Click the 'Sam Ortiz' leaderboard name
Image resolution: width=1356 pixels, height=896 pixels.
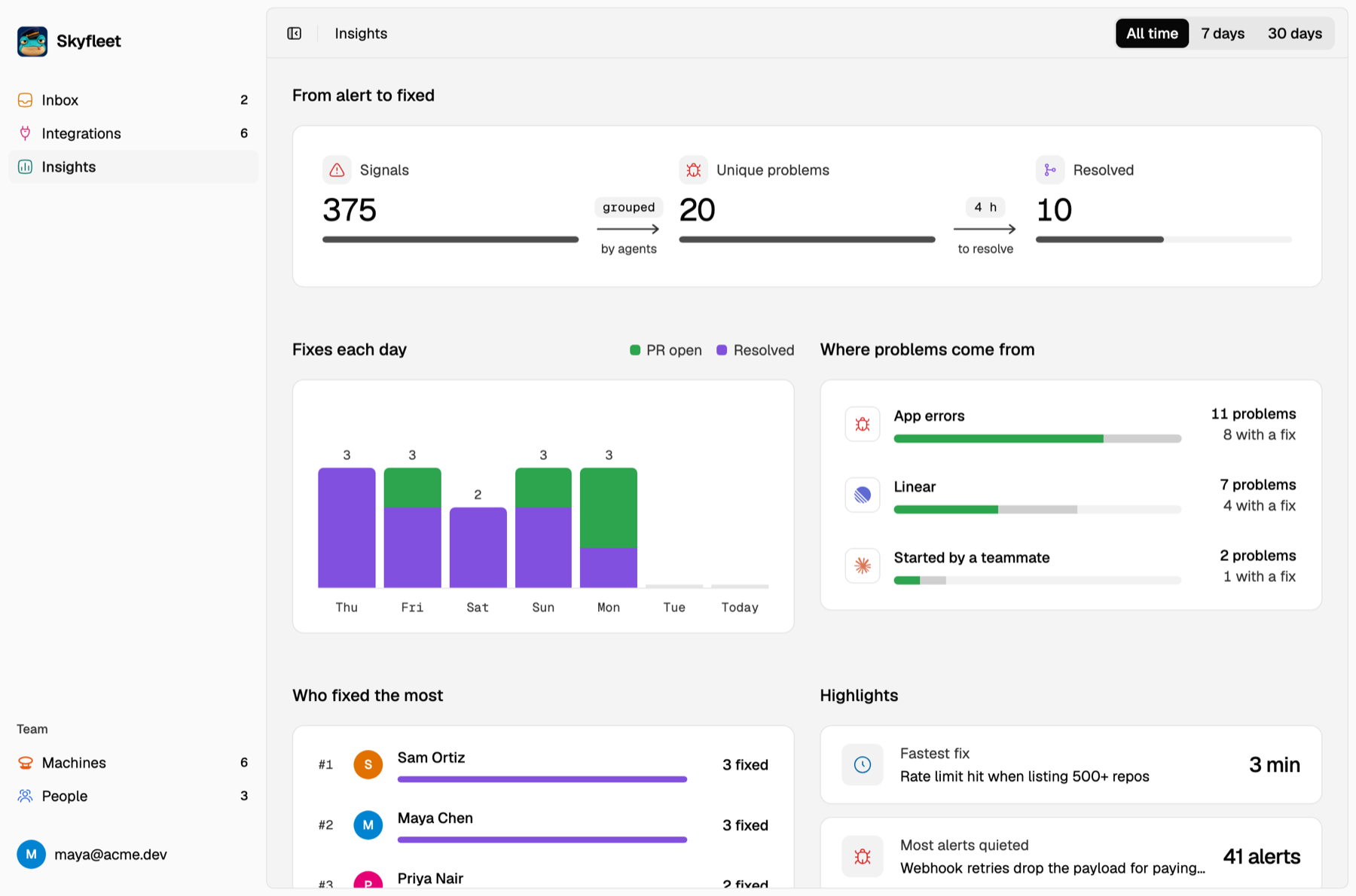point(431,757)
